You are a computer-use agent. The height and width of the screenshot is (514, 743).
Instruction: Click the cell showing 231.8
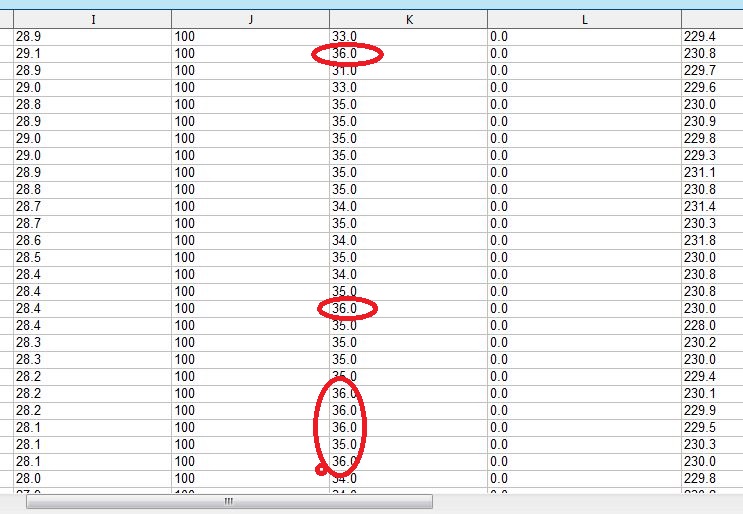711,240
